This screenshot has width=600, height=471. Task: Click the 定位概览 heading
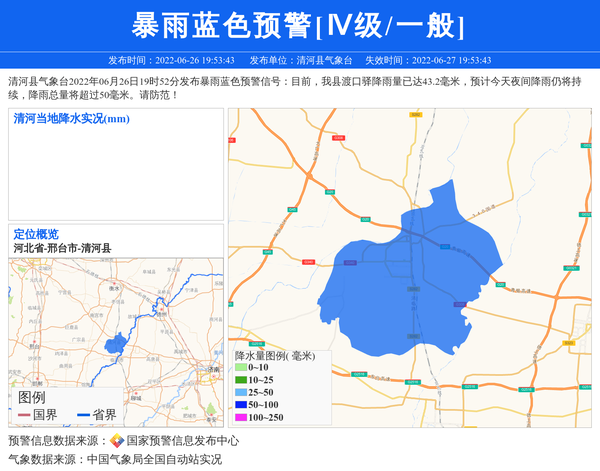(36, 234)
